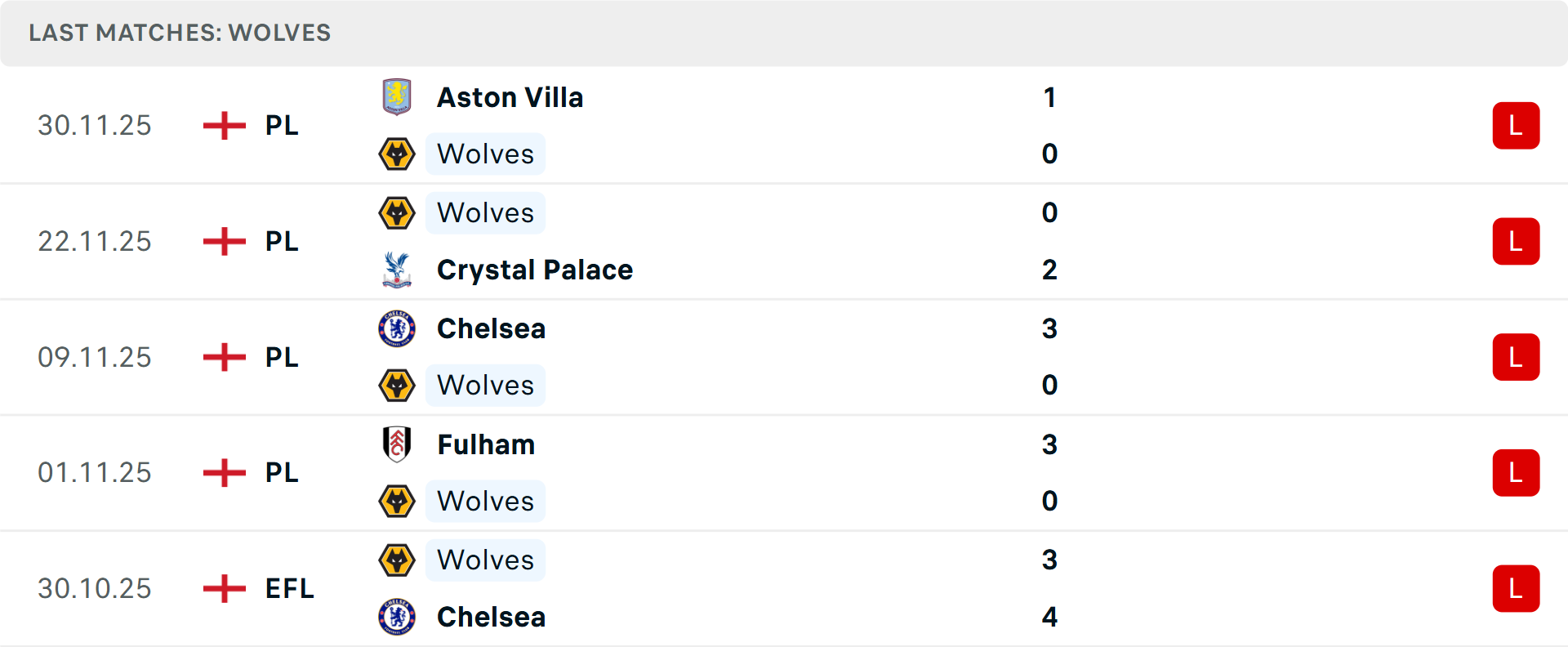
Task: Click highlighted Wolves name in 09.11.25 match
Action: pos(485,385)
